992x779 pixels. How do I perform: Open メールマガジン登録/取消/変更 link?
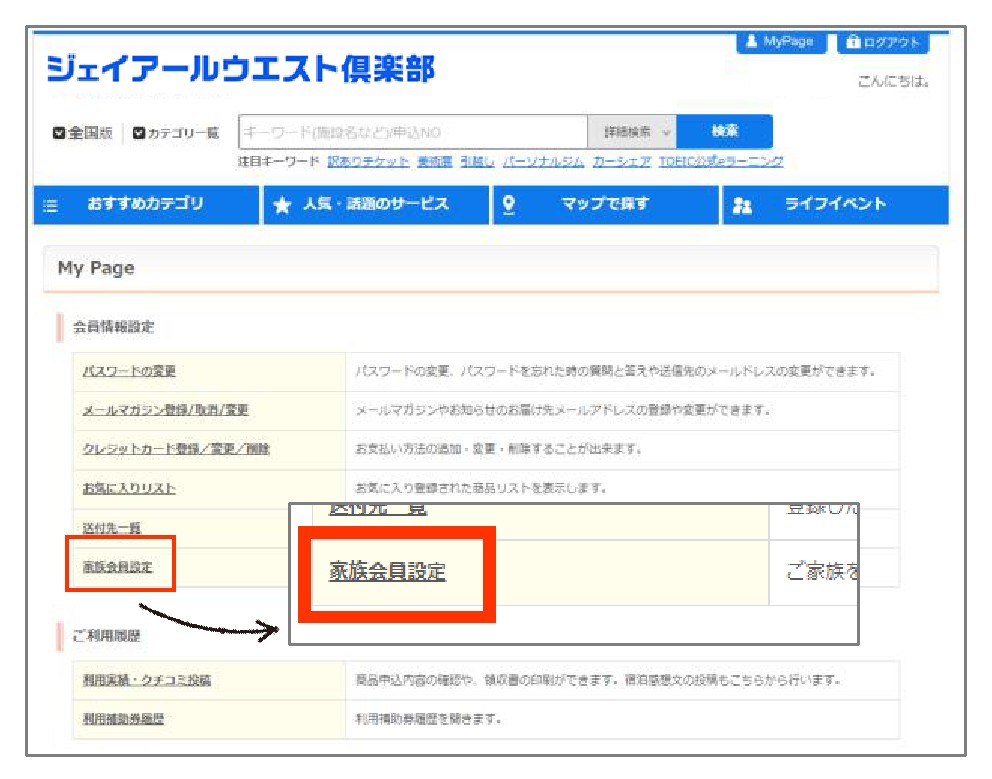coord(165,410)
